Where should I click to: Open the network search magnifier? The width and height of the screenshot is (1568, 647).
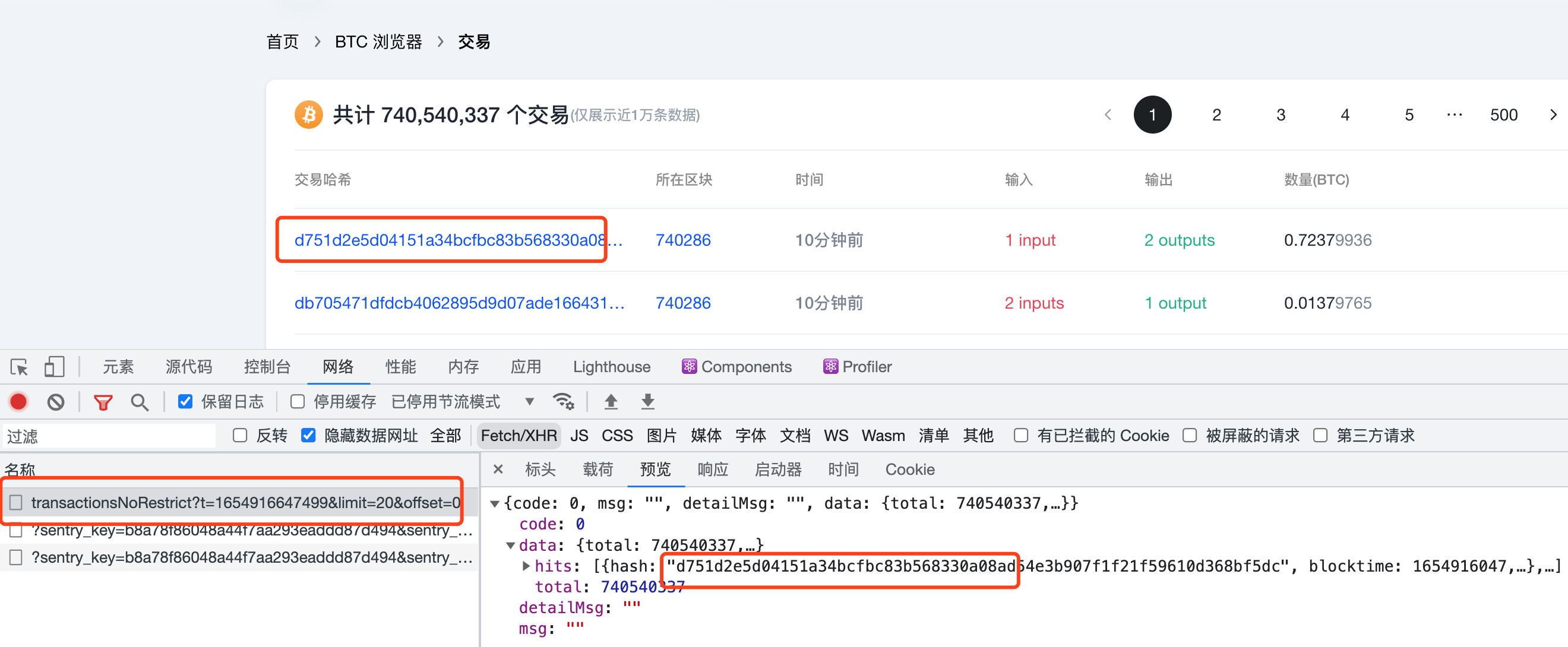tap(140, 402)
